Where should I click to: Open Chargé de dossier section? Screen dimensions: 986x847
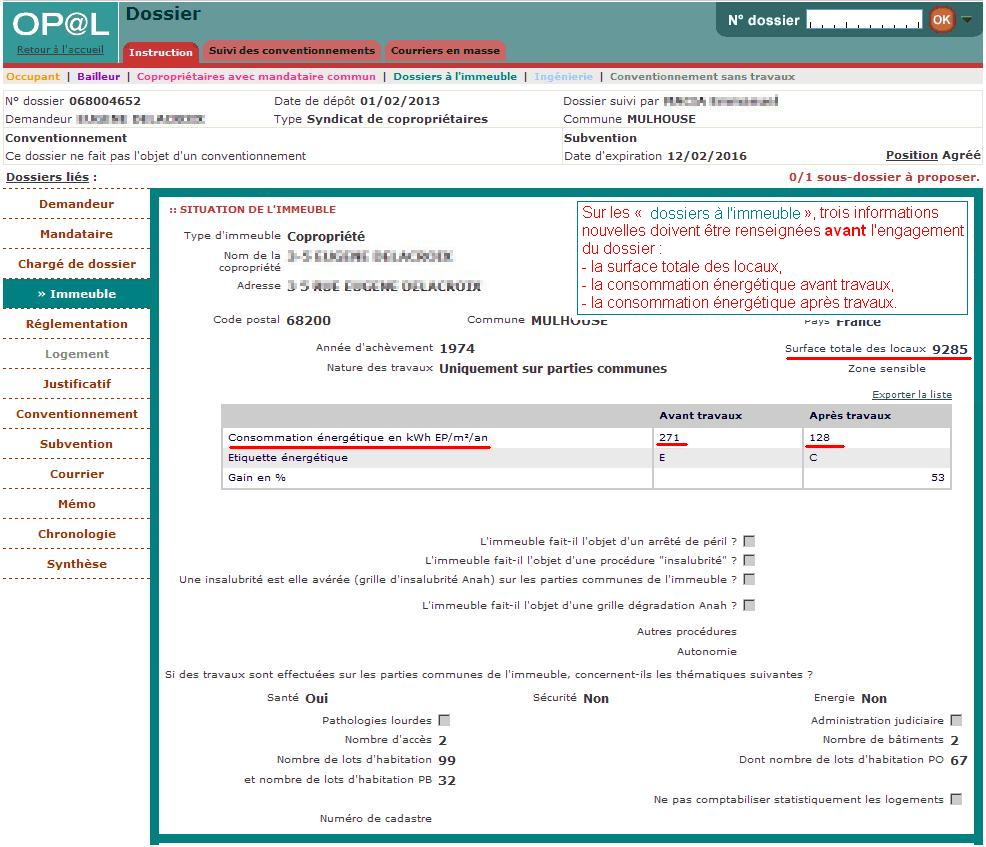click(x=77, y=264)
